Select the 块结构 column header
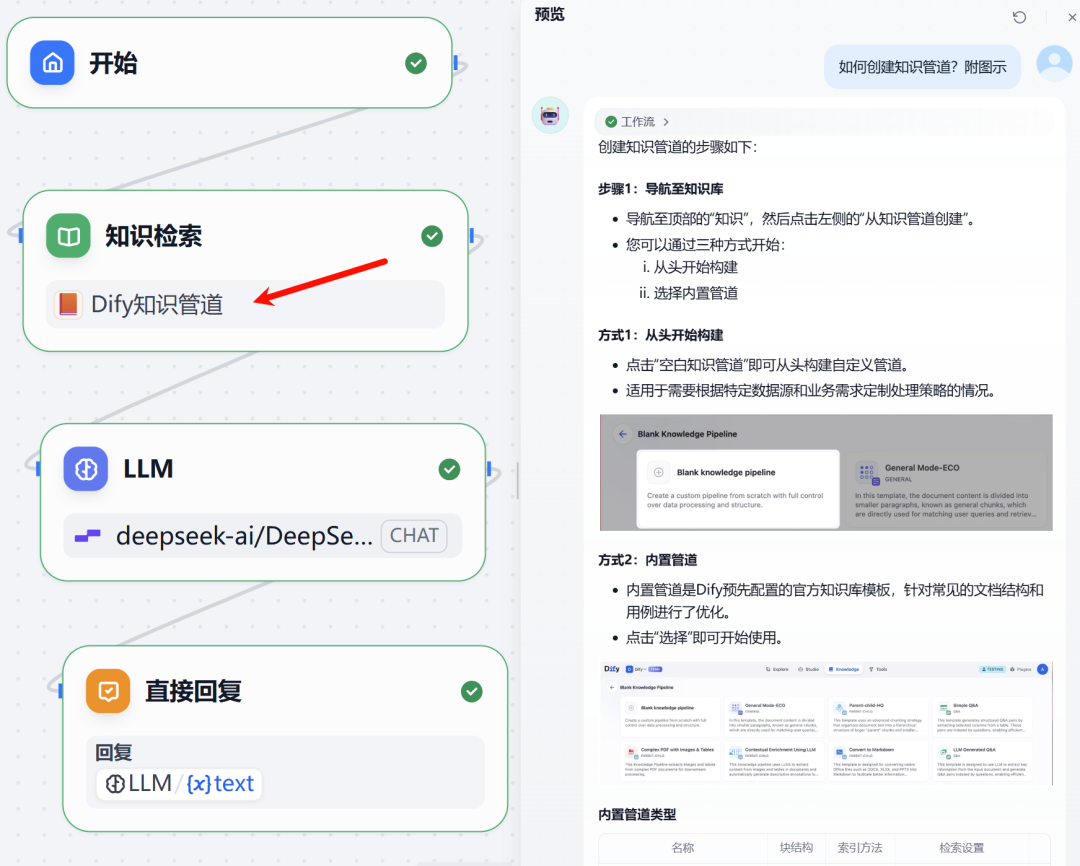 click(x=797, y=847)
